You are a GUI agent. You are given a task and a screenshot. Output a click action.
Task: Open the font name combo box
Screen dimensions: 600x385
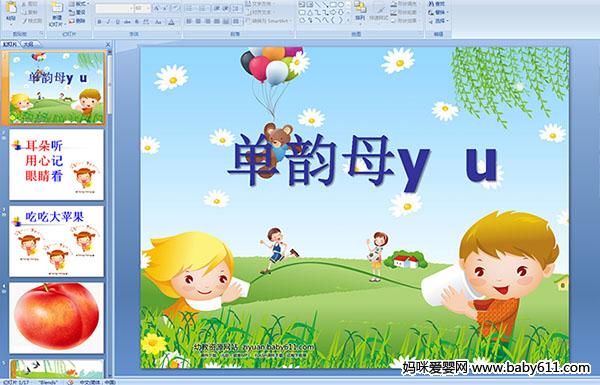tap(114, 8)
